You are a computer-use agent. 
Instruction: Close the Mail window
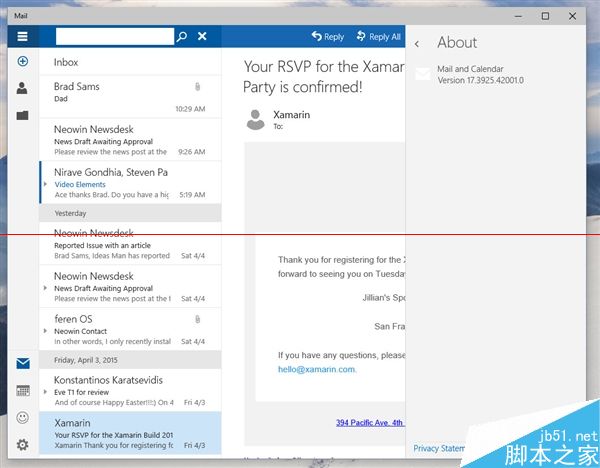pos(572,16)
